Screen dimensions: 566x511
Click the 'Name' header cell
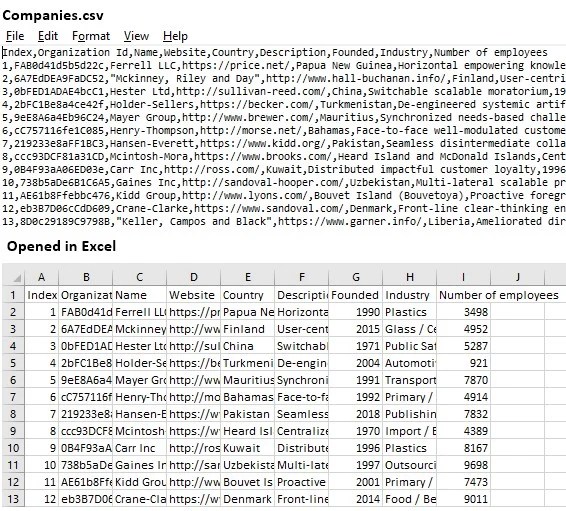[x=140, y=295]
